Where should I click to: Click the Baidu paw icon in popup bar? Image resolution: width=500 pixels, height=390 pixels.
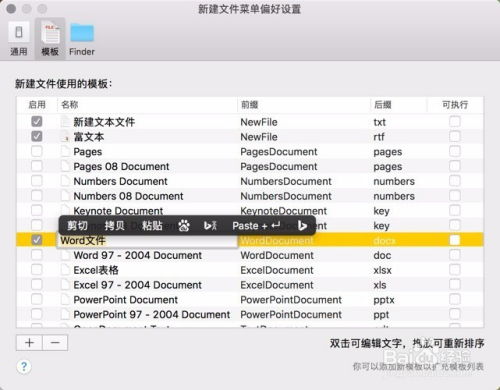184,226
